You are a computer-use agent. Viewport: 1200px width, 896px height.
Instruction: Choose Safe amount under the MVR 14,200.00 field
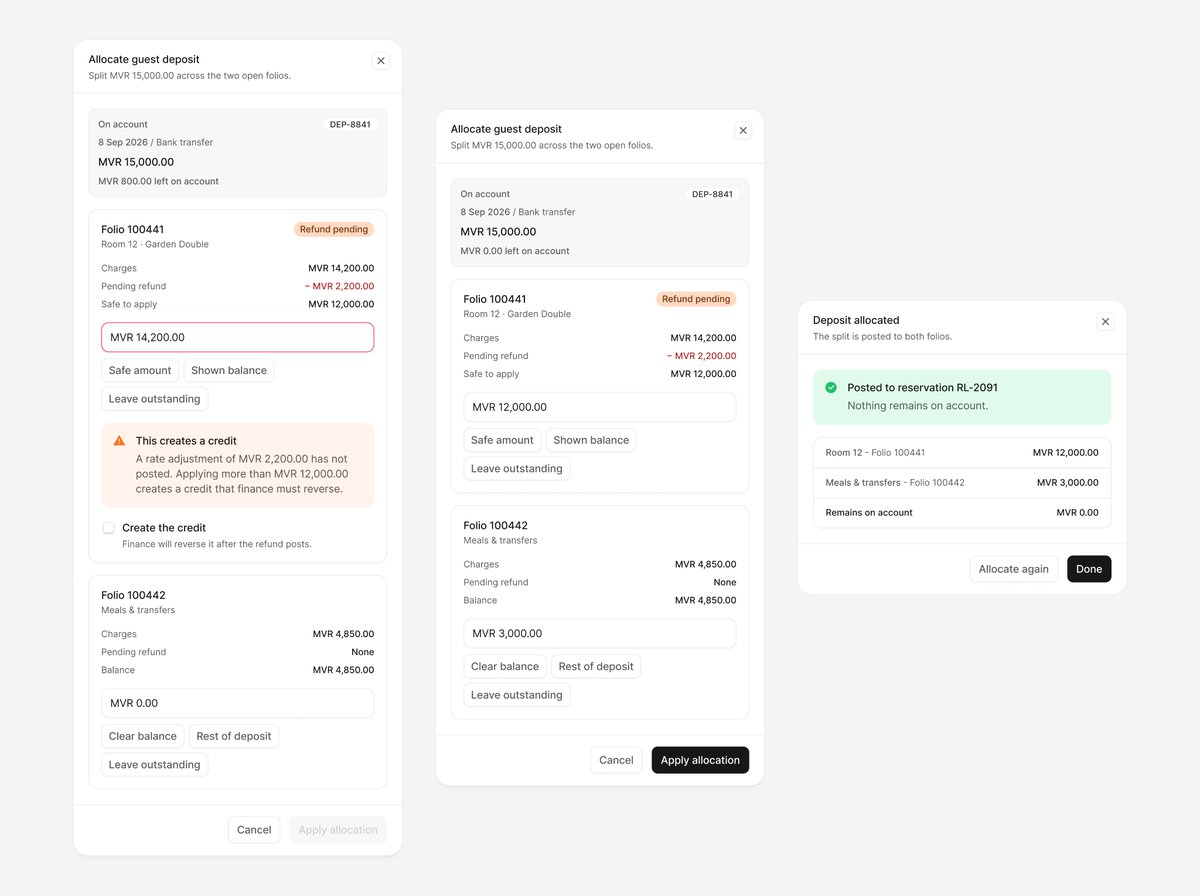pos(140,371)
